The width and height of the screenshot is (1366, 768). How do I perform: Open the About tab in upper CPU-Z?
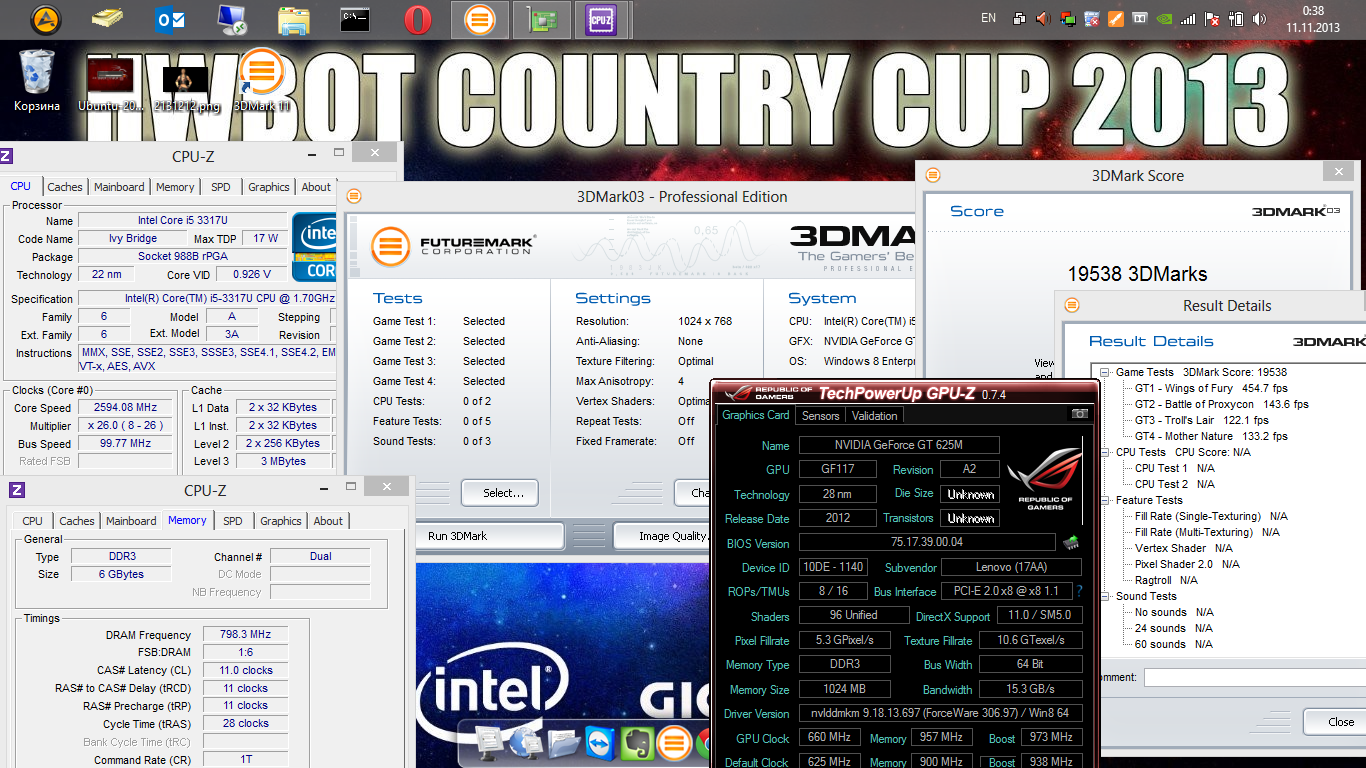[x=316, y=187]
